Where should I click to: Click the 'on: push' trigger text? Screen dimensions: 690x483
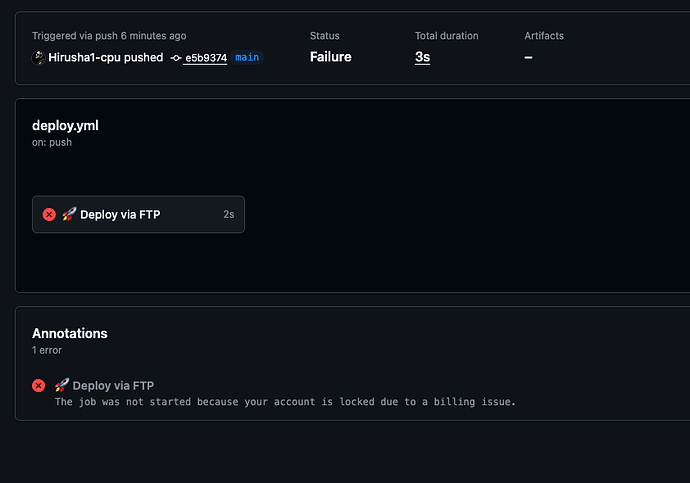click(51, 143)
